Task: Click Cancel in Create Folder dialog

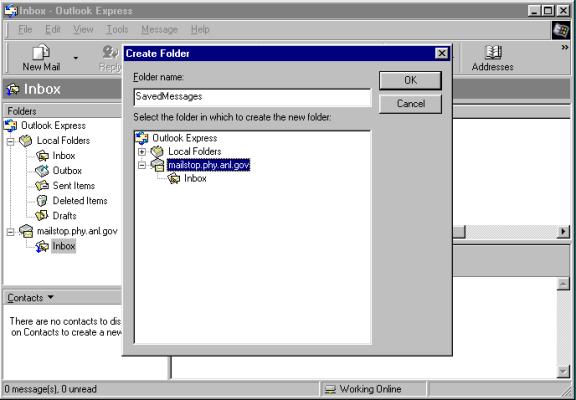Action: pos(410,104)
